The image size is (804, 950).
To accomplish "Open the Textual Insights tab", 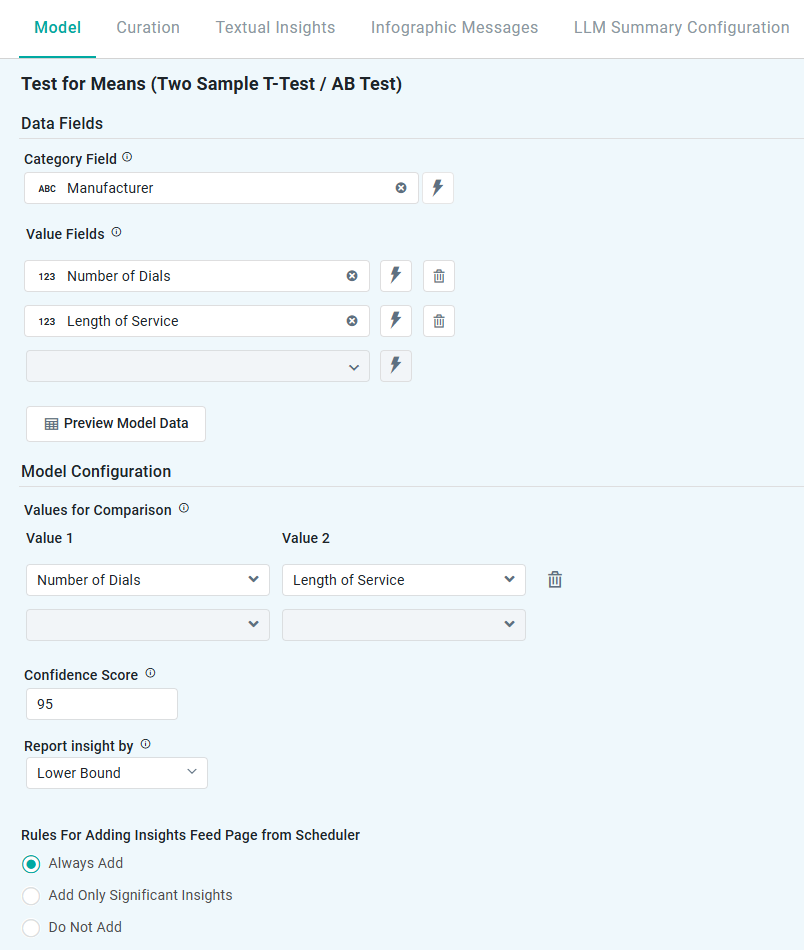I will click(x=275, y=28).
